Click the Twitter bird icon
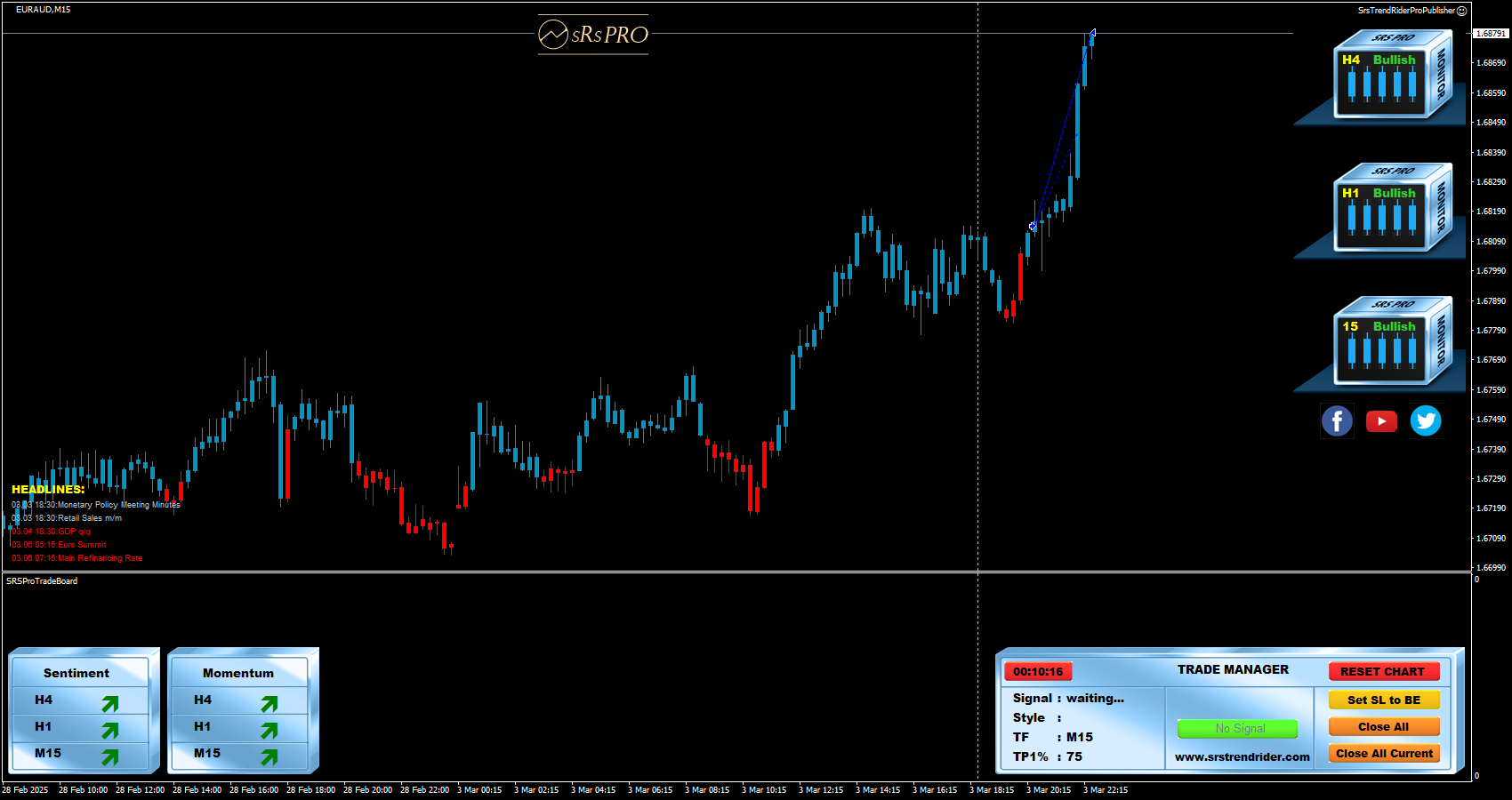 [x=1426, y=420]
